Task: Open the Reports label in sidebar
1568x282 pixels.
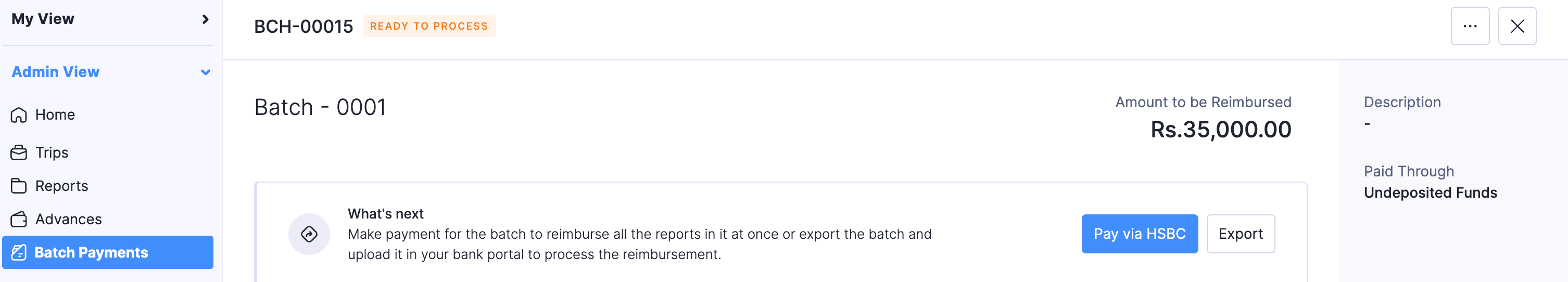Action: coord(61,186)
